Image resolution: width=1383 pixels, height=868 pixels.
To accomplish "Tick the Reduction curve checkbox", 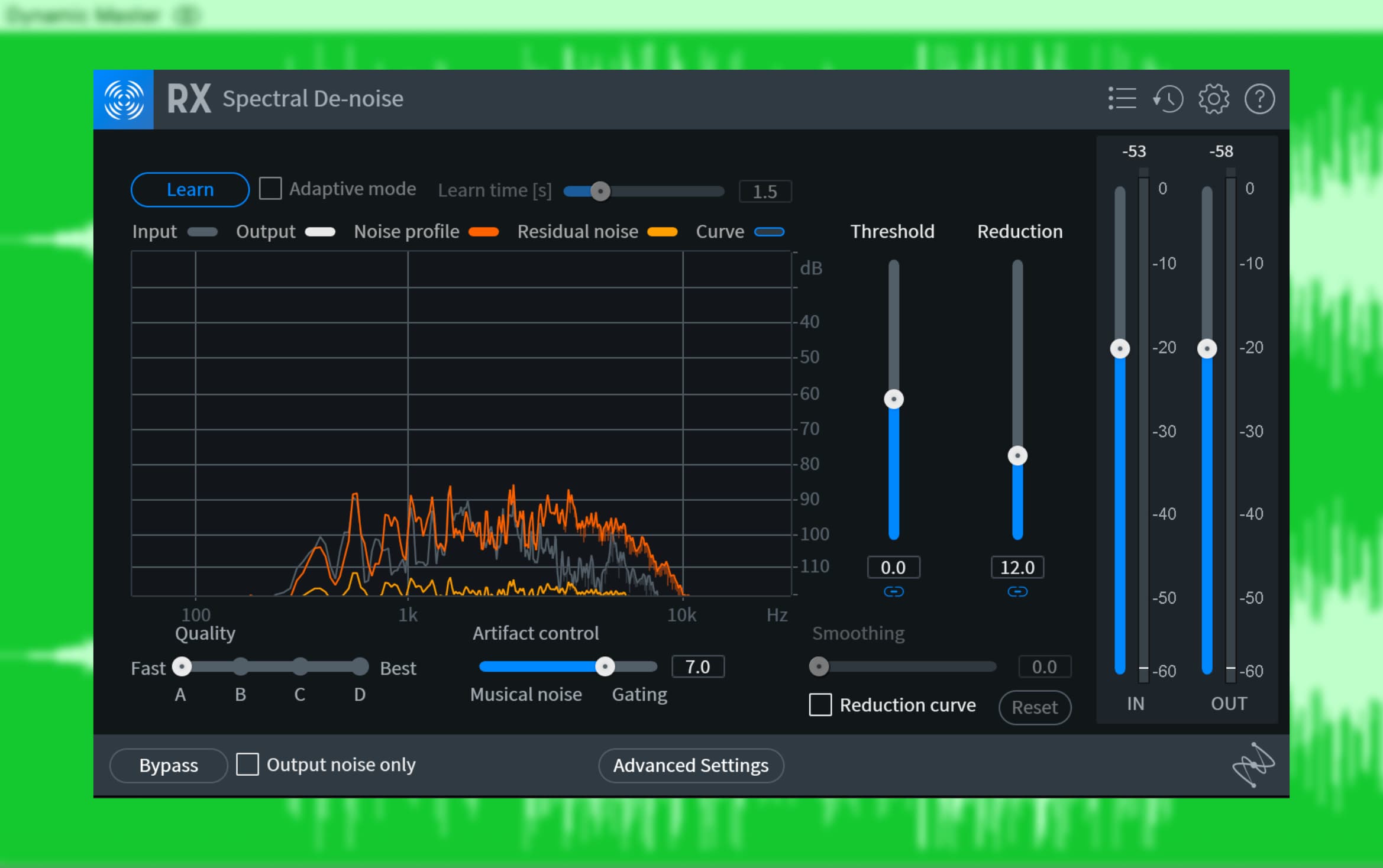I will tap(820, 705).
